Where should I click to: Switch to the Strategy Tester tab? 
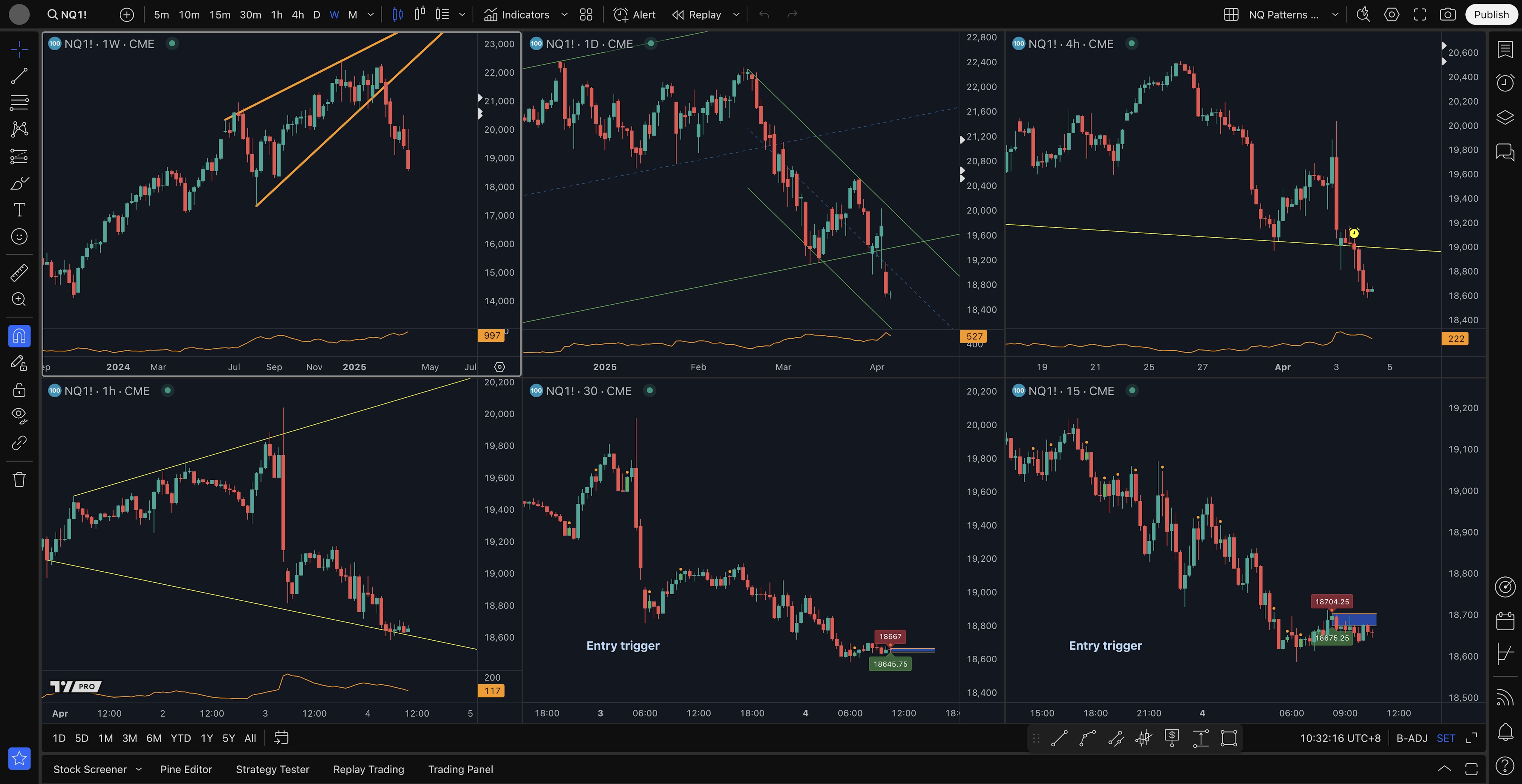(x=272, y=769)
